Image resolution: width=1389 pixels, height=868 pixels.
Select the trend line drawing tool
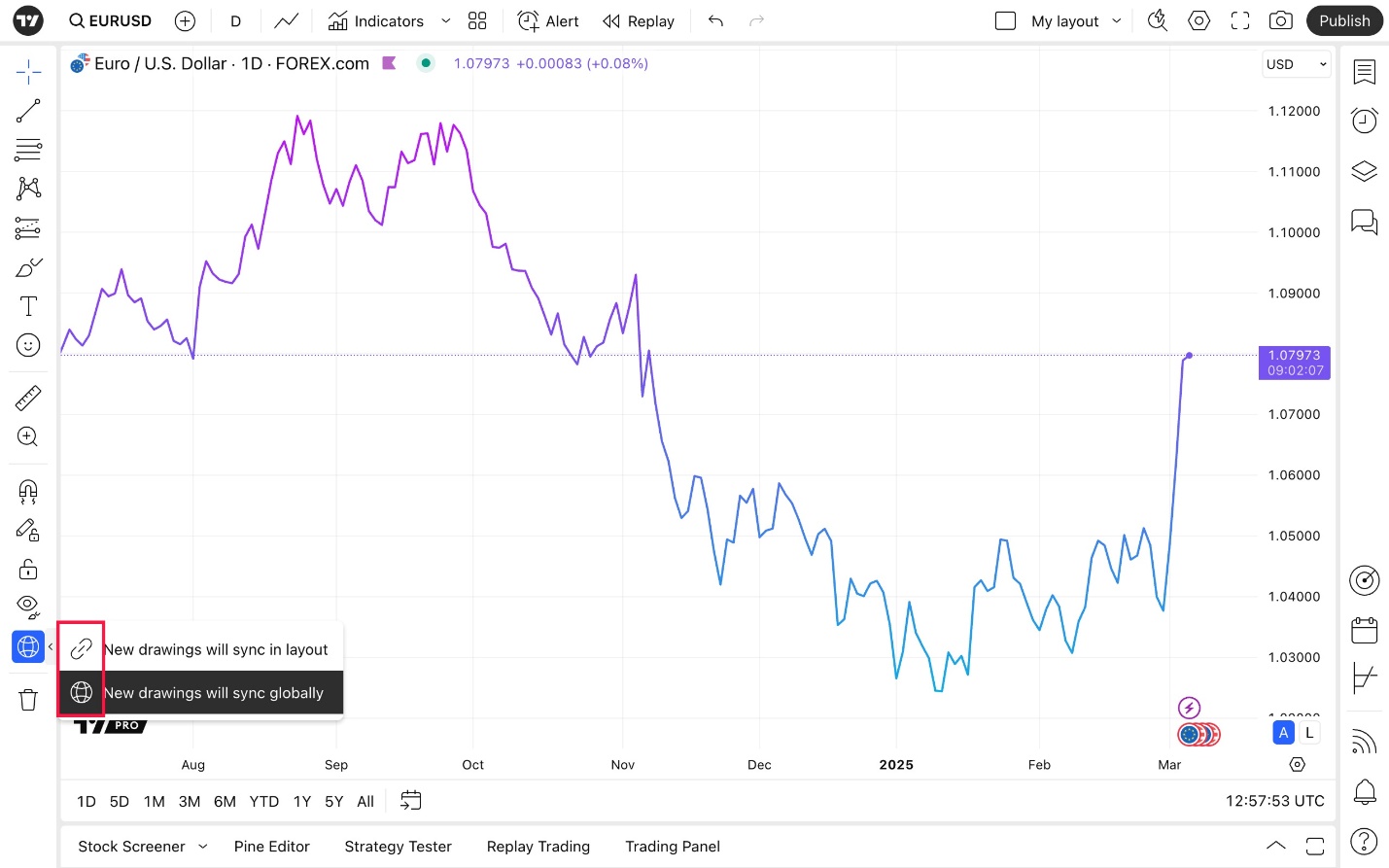28,111
